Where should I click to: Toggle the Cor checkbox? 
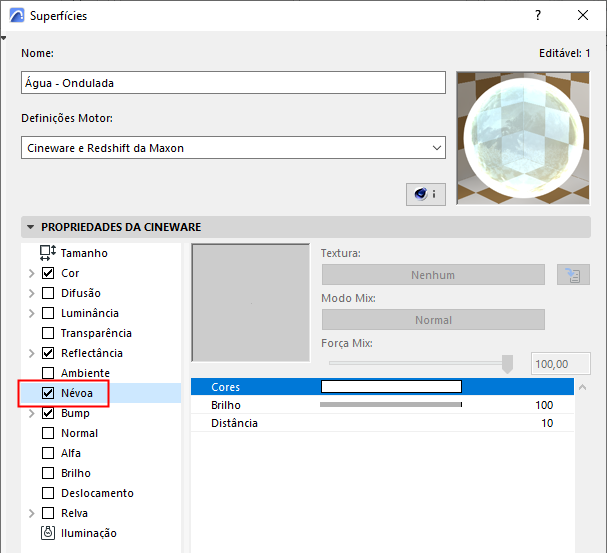coord(48,273)
